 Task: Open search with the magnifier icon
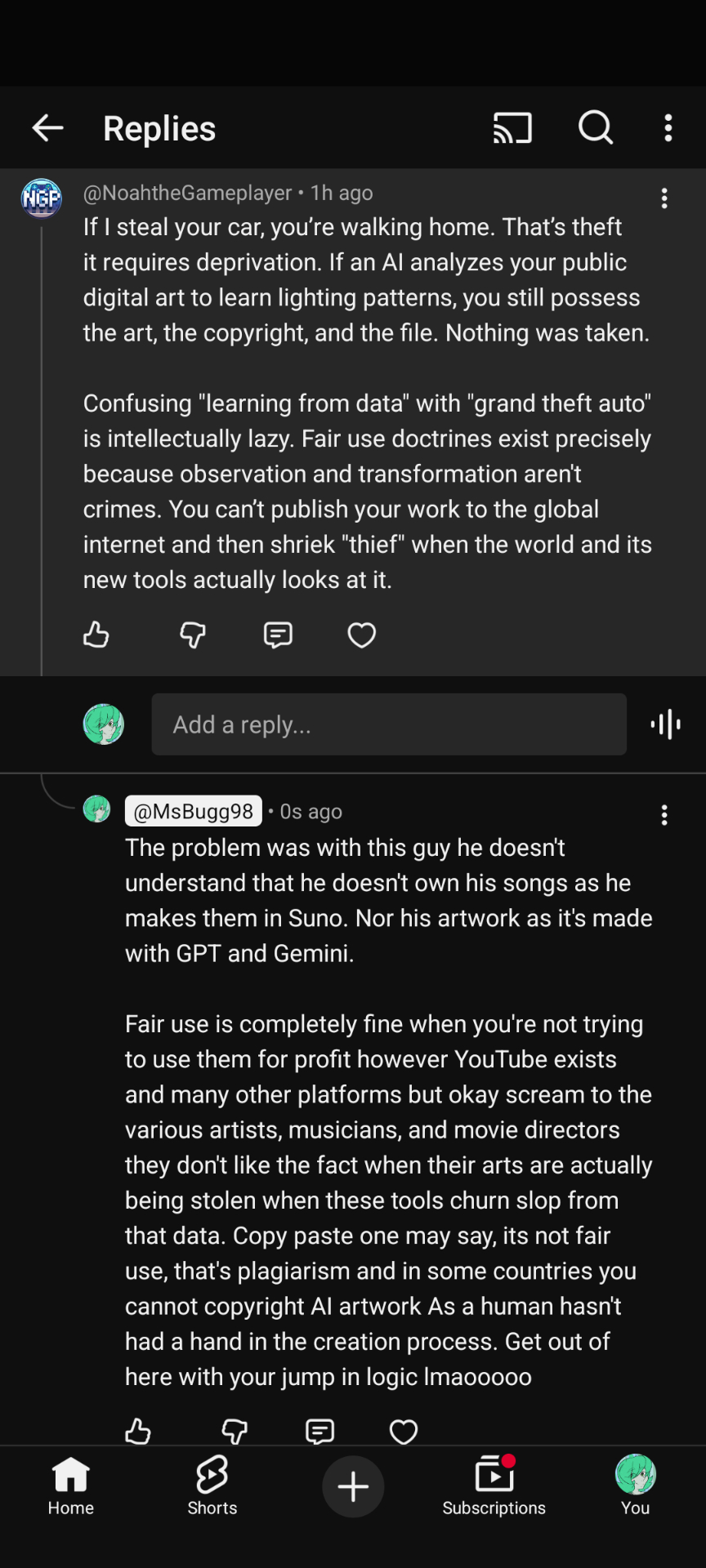(x=596, y=128)
